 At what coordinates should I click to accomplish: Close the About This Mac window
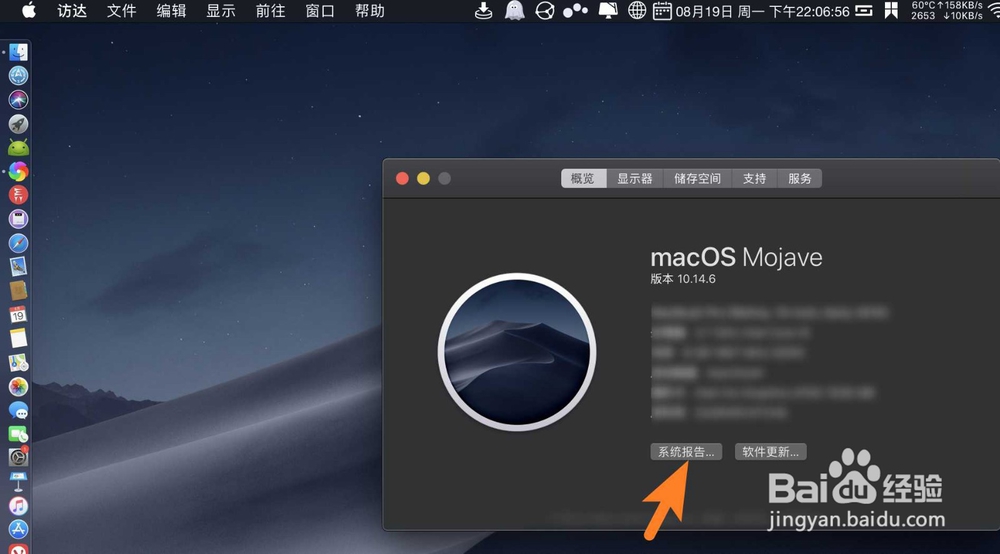click(402, 179)
